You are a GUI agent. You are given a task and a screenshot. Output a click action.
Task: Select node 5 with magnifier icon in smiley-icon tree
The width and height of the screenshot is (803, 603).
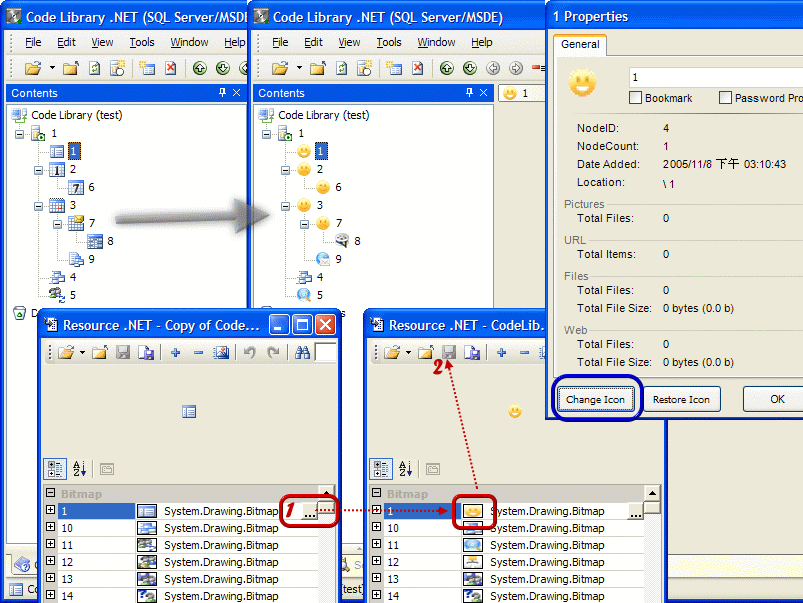pos(320,295)
